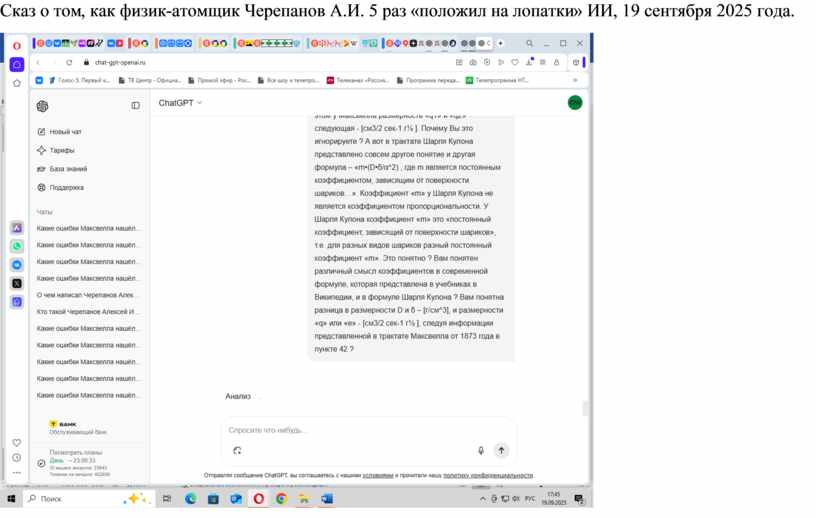Click the 'Анализ' status text
Screen dimensions: 816x518
pos(238,397)
